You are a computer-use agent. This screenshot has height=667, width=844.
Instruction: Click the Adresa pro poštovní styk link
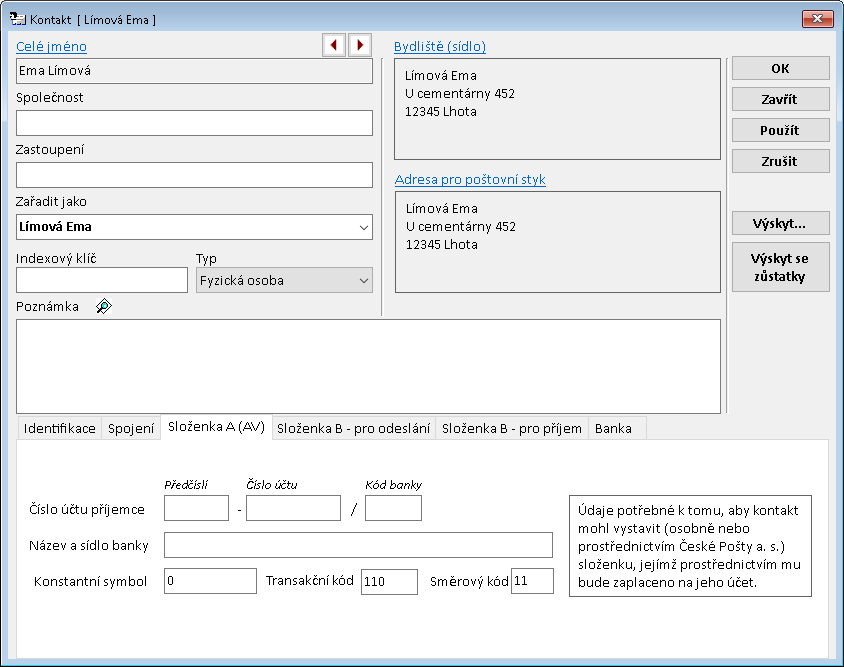(470, 180)
